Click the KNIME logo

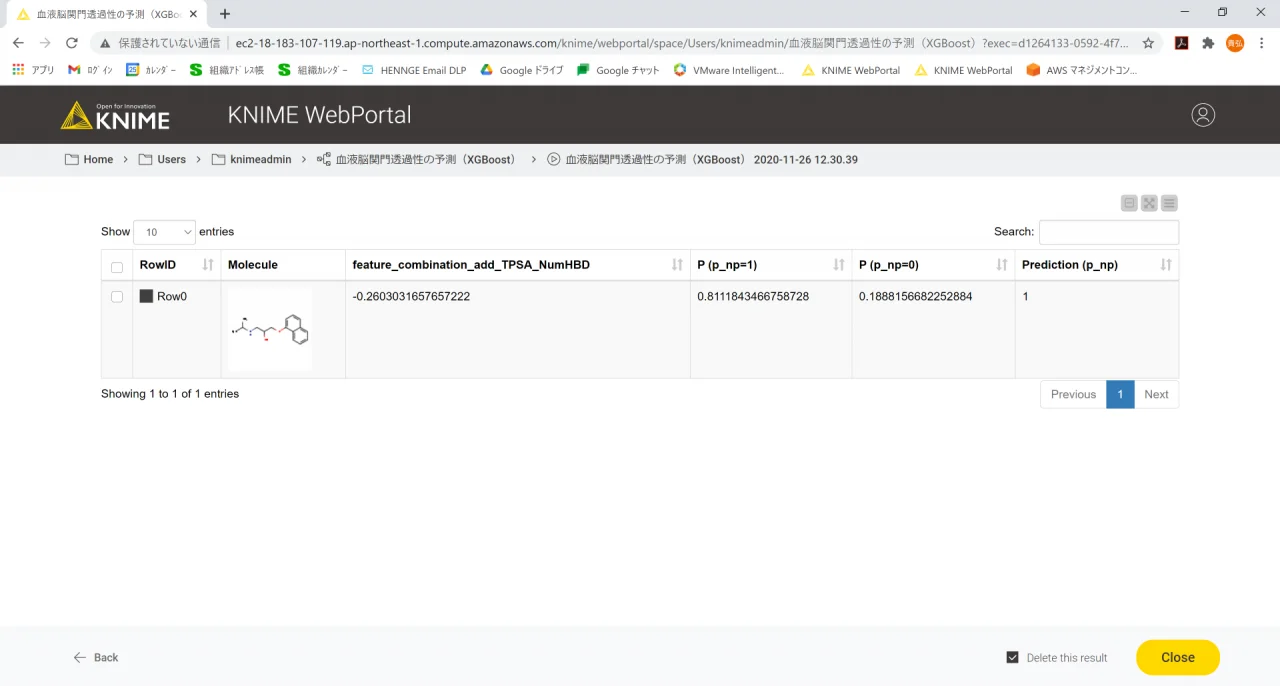(115, 115)
